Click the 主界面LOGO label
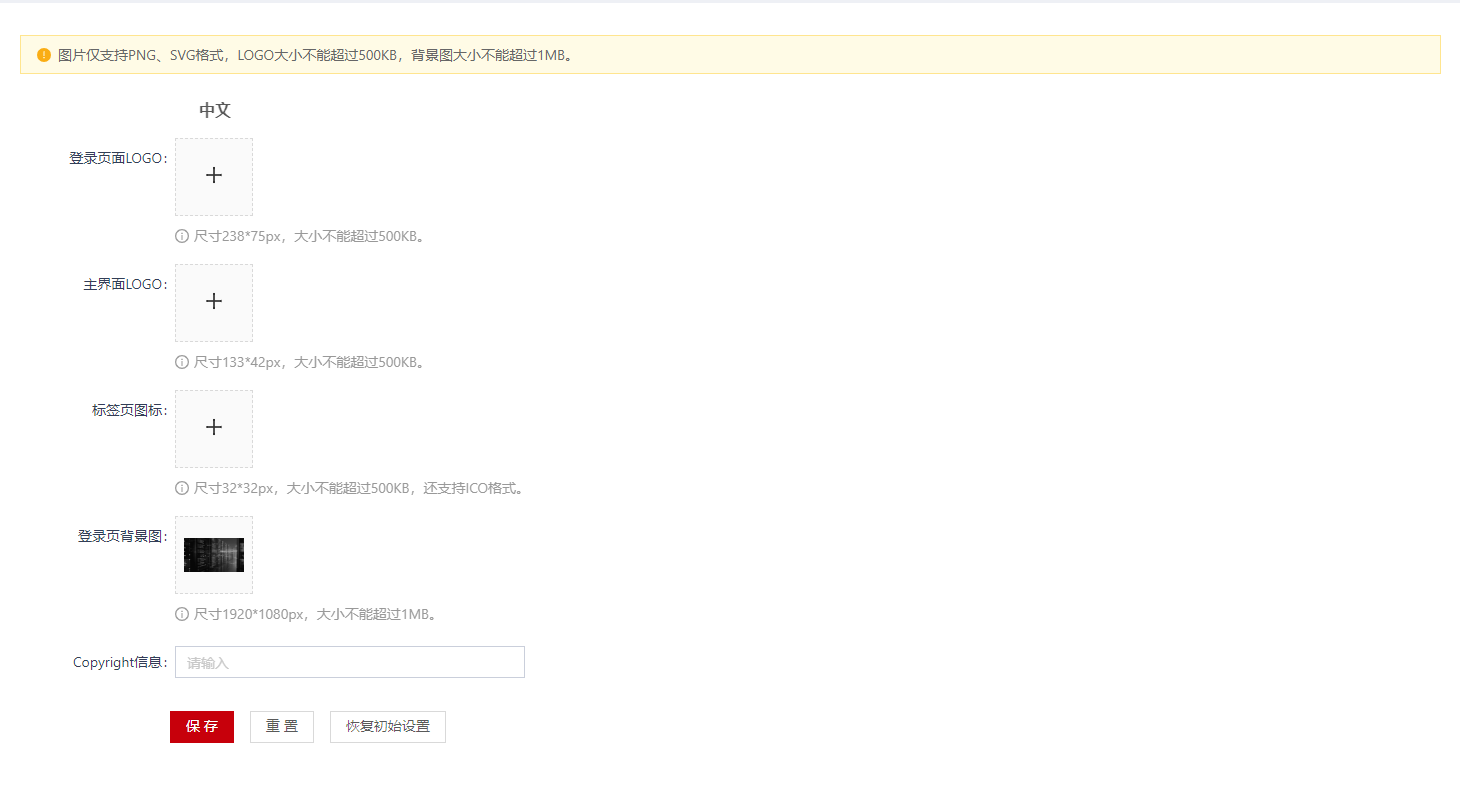 125,284
